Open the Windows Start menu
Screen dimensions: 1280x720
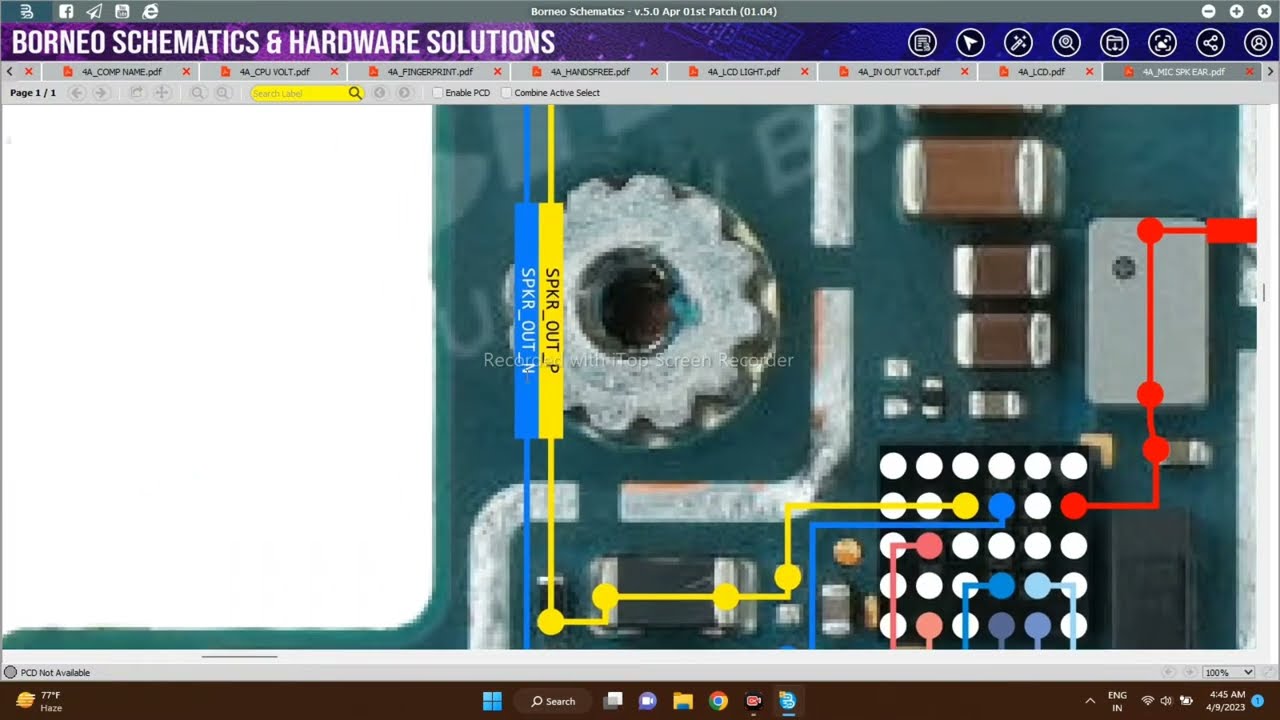492,701
